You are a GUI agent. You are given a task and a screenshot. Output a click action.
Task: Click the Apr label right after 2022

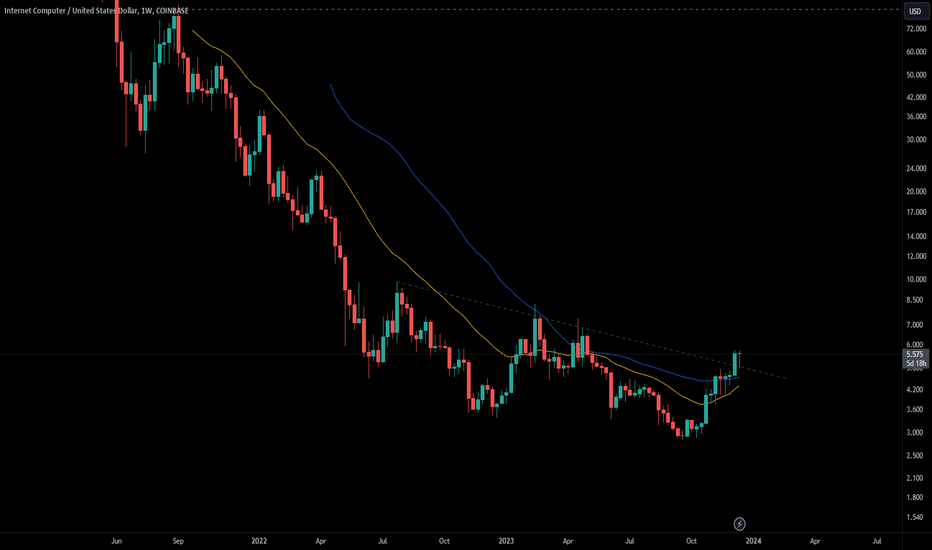321,541
